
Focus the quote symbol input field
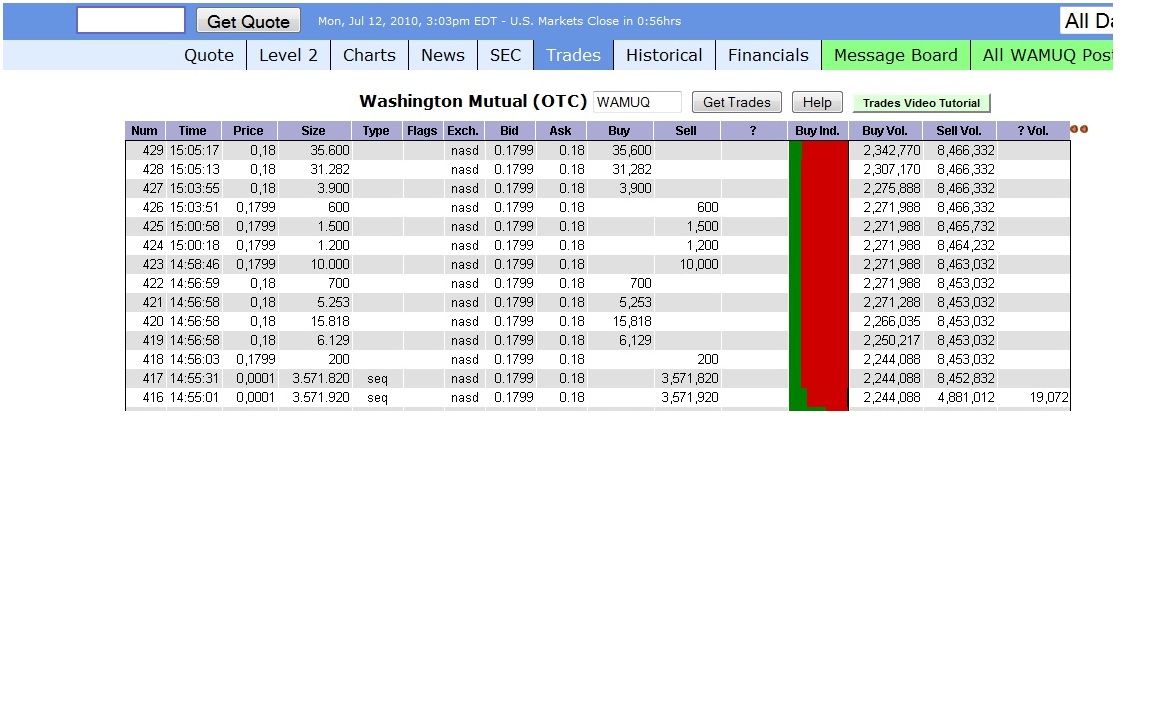point(131,21)
